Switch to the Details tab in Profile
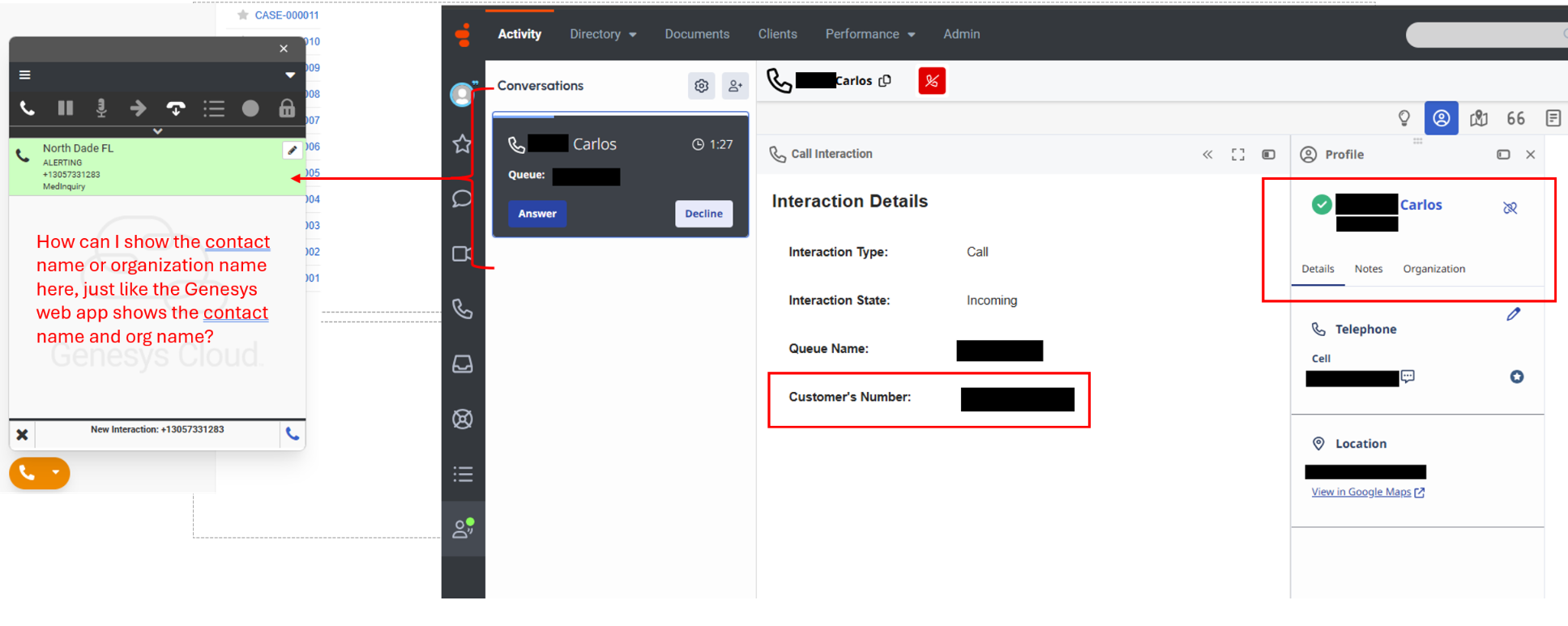1568x626 pixels. [1318, 269]
